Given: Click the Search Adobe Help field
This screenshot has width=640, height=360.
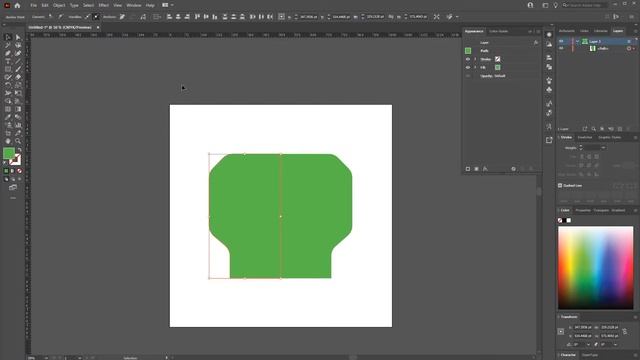Looking at the screenshot, I should (586, 5).
